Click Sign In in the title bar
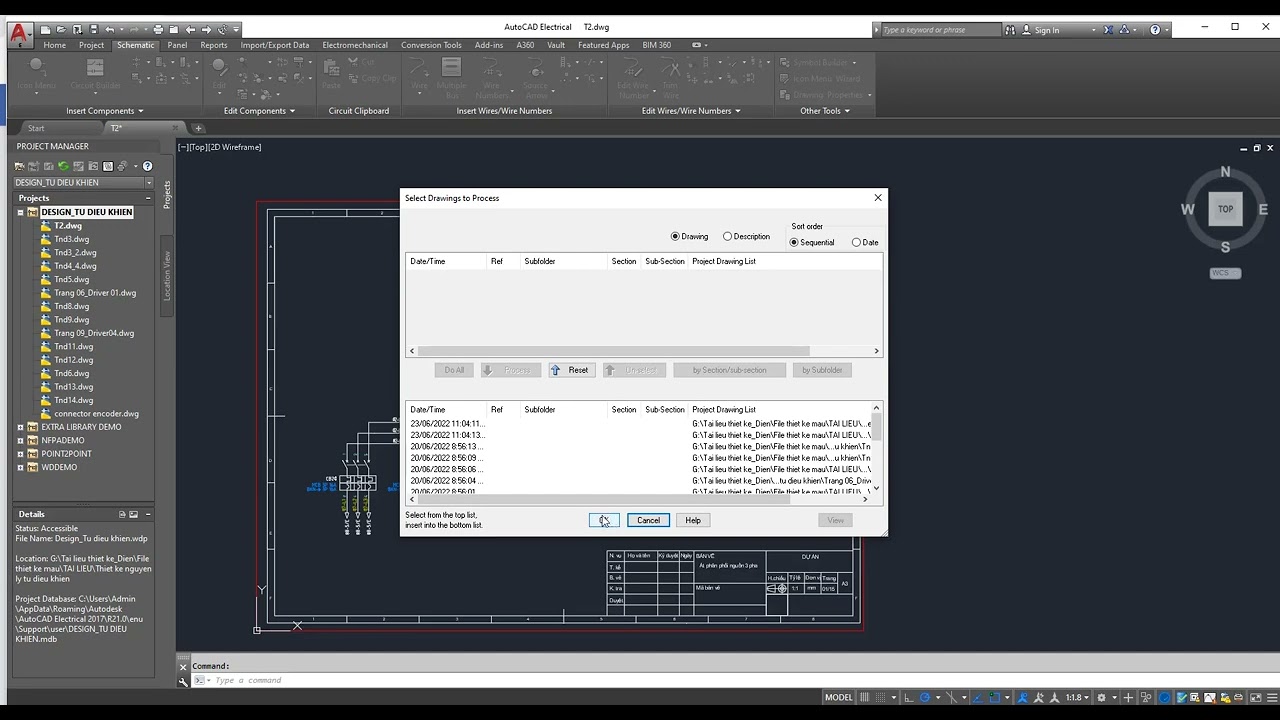This screenshot has width=1280, height=720. (x=1047, y=30)
